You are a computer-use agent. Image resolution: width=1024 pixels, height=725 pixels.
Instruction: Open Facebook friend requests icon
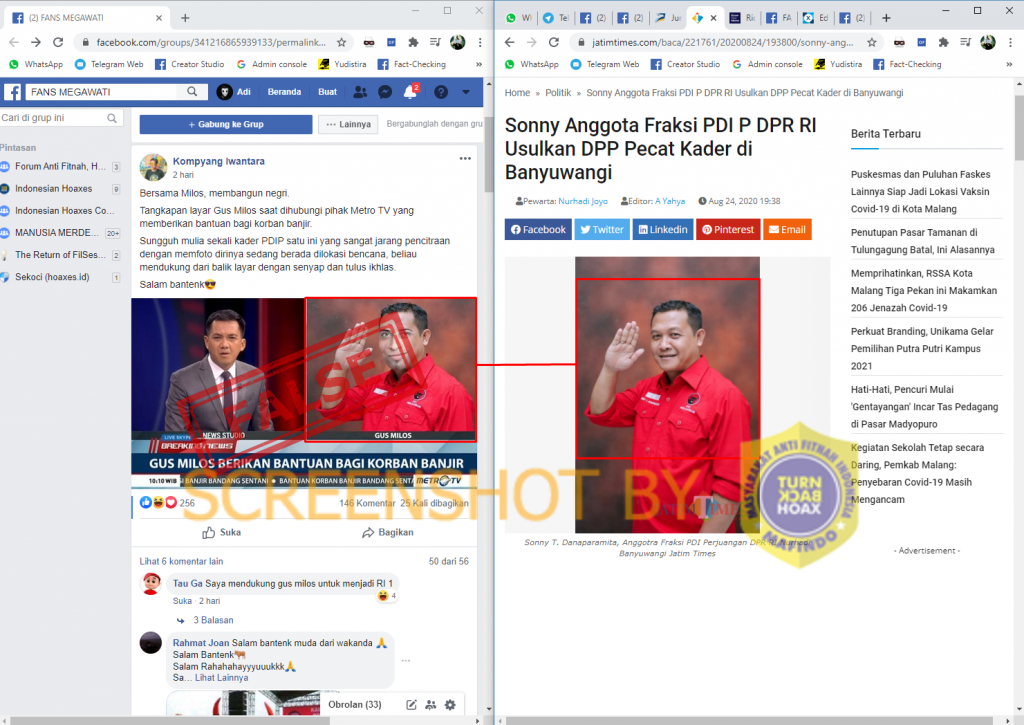click(x=360, y=92)
